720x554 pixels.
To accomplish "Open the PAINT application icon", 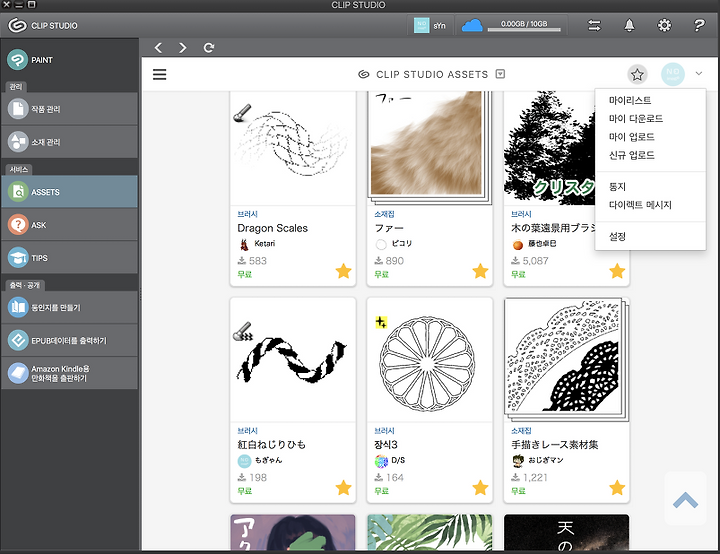I will coord(17,60).
